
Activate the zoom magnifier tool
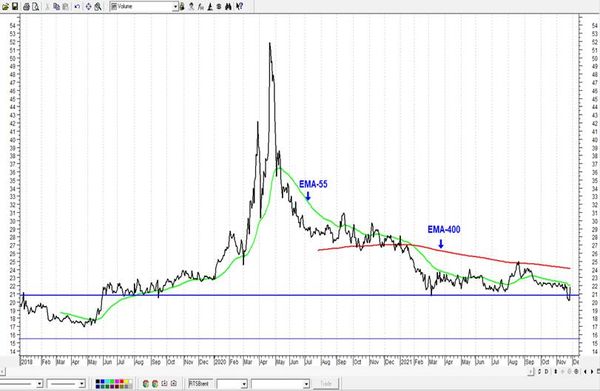pyautogui.click(x=98, y=6)
